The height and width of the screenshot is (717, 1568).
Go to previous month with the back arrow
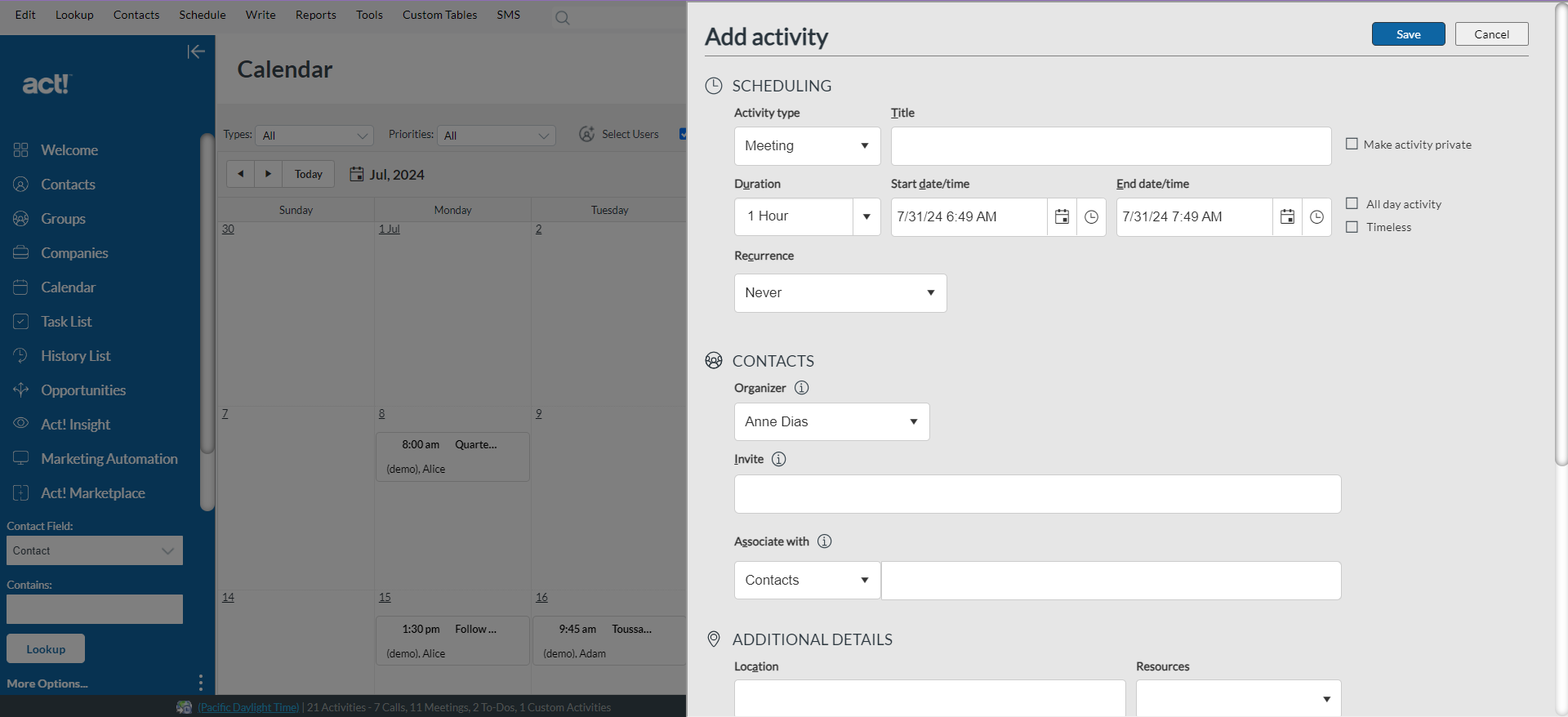coord(240,174)
